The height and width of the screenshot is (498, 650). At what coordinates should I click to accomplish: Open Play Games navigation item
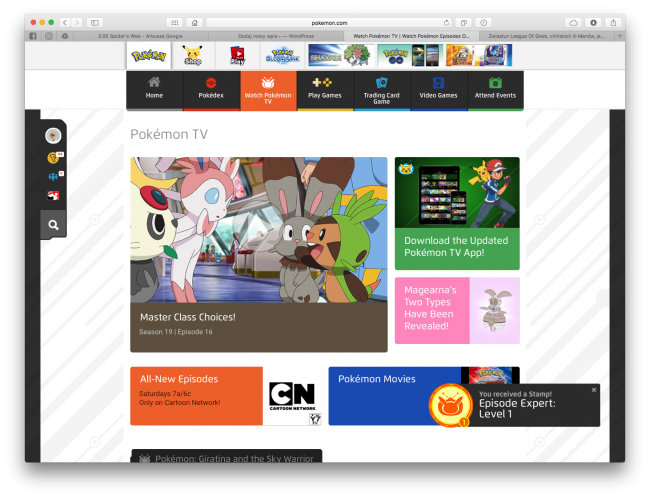coord(325,90)
